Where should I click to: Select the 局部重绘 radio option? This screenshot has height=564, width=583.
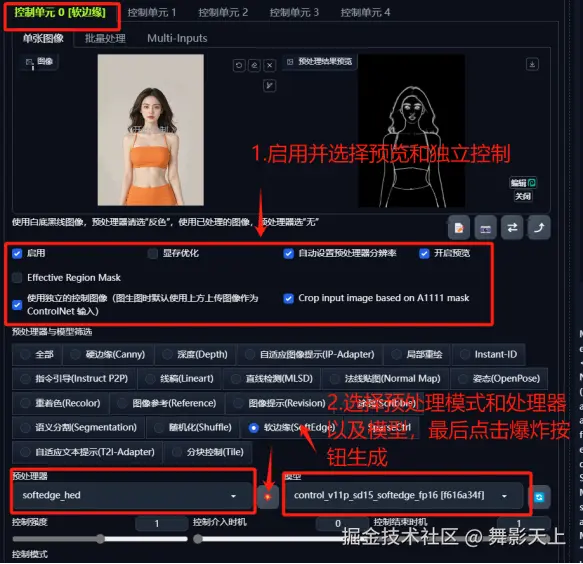[x=417, y=354]
